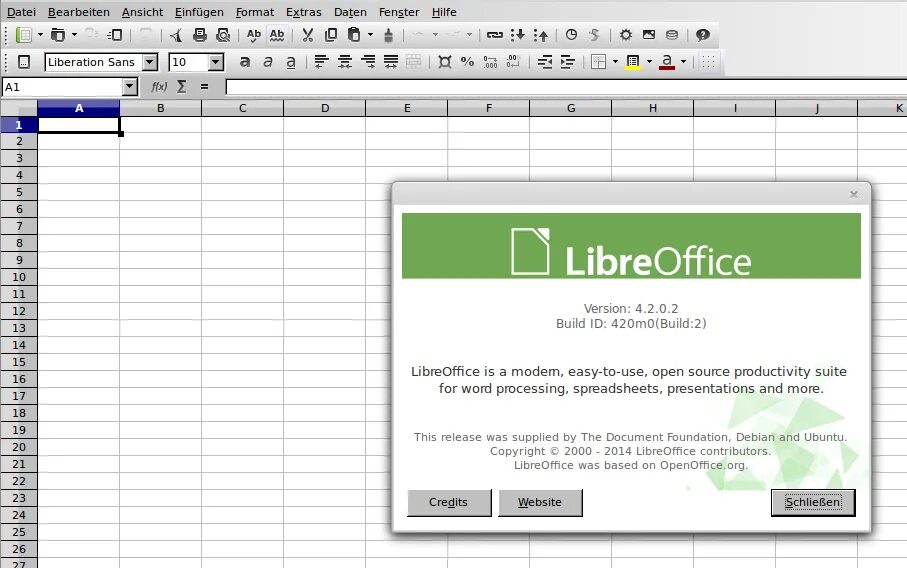Viewport: 907px width, 568px height.
Task: Toggle Justified alignment
Action: tap(391, 62)
